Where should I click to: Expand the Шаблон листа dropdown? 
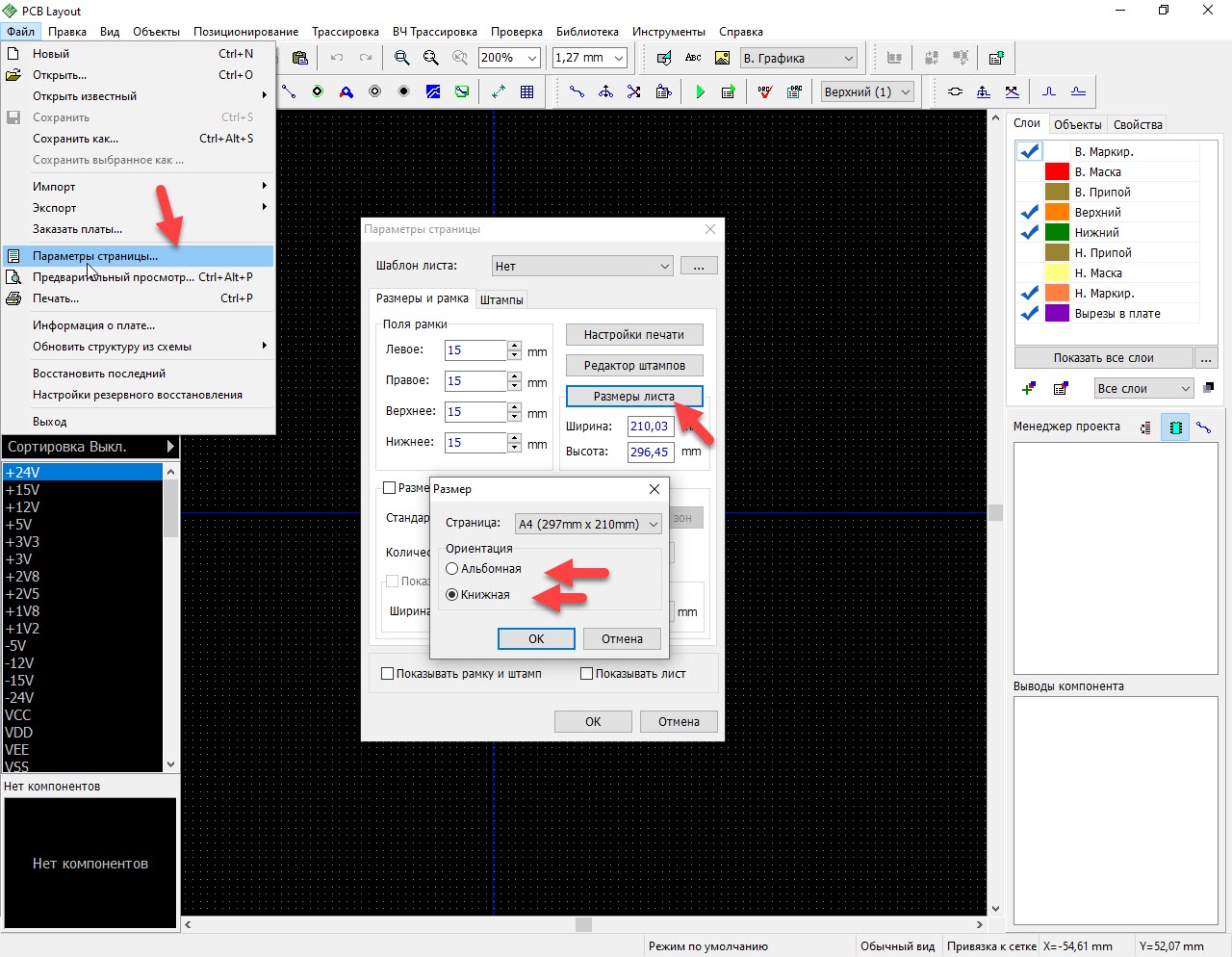[582, 266]
